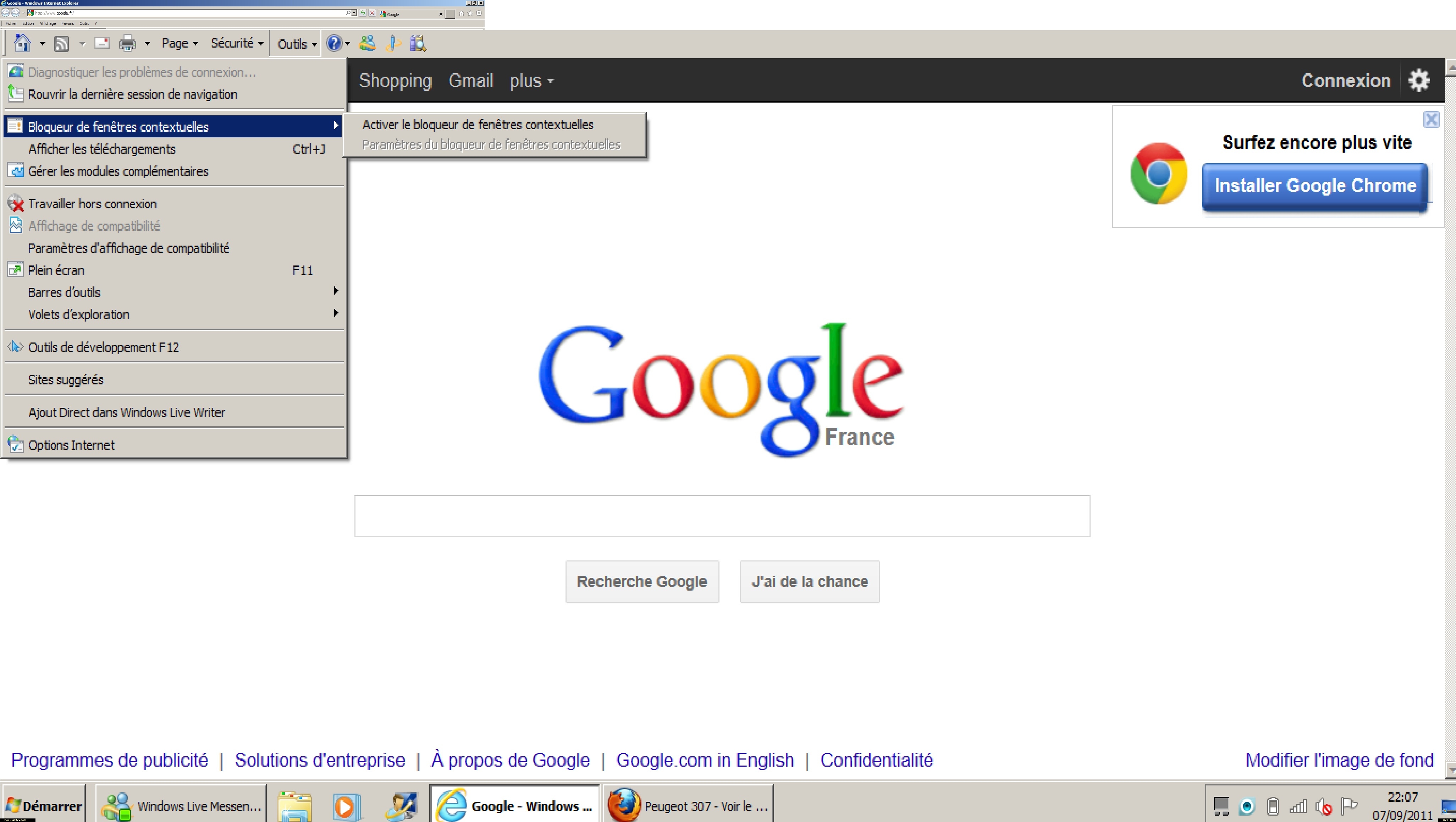Close the Chrome promotion box
This screenshot has height=822, width=1456.
coord(1431,119)
